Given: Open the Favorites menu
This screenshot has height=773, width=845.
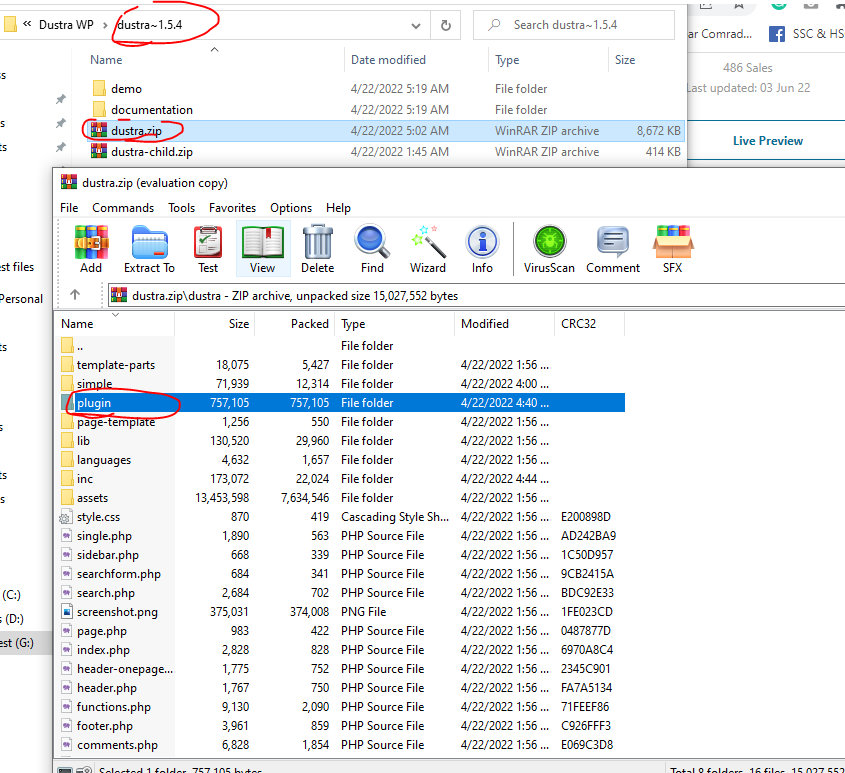Looking at the screenshot, I should 233,208.
